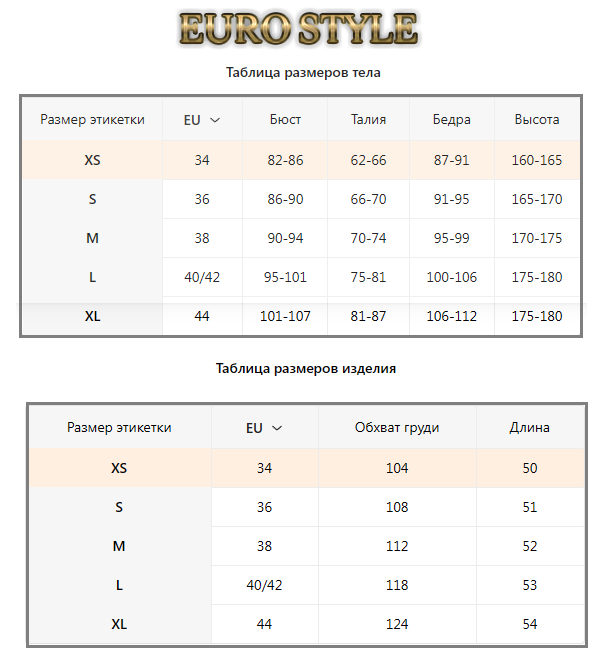Select the Бюст column header
The width and height of the screenshot is (601, 665).
285,120
